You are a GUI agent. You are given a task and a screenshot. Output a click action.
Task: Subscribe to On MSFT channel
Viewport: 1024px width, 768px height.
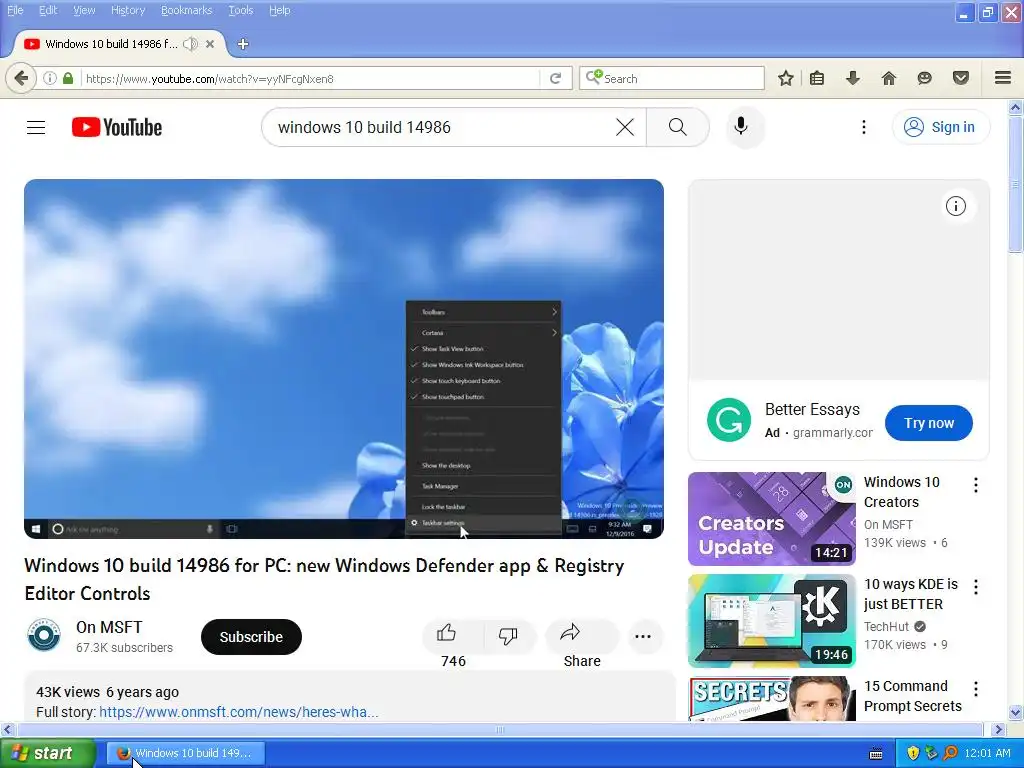point(251,637)
